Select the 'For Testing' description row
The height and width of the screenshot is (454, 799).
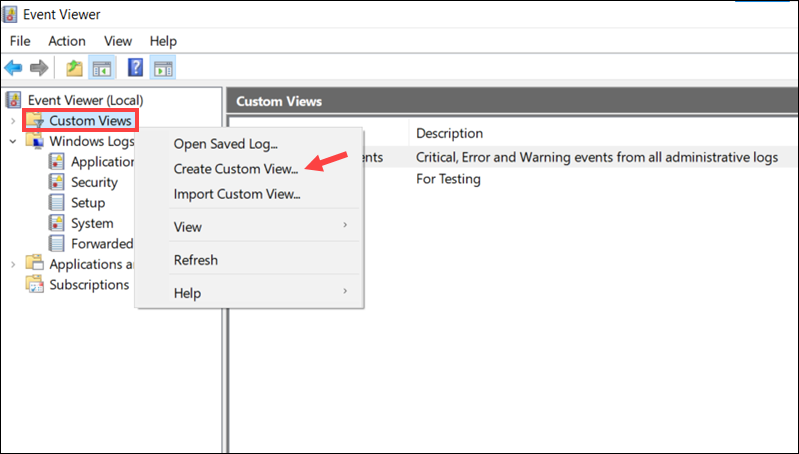coord(448,179)
